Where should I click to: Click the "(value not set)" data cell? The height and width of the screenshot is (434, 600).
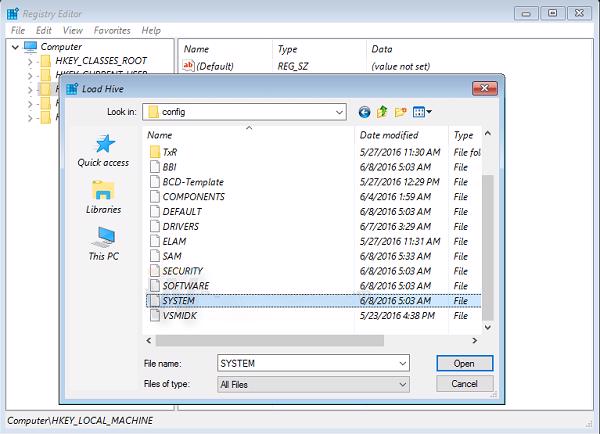(401, 66)
